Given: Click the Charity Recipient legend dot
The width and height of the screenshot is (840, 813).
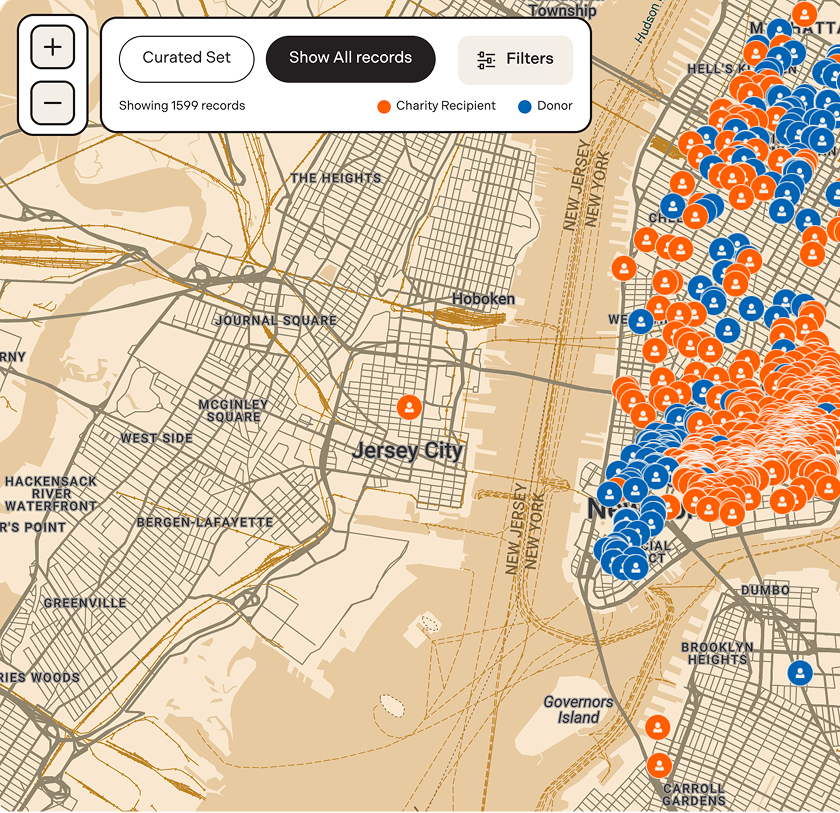Looking at the screenshot, I should 384,106.
